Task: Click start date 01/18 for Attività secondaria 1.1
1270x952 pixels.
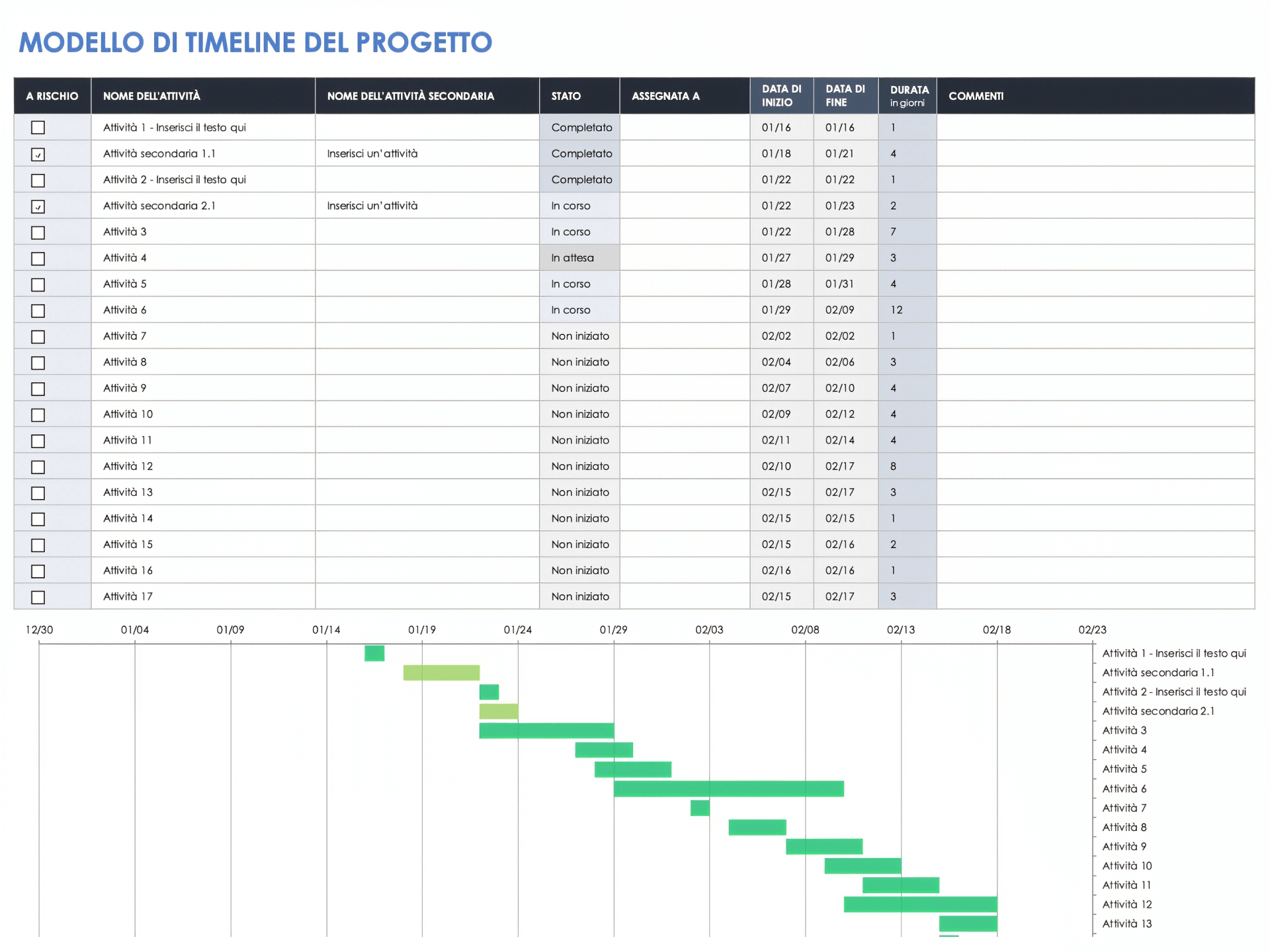Action: click(782, 153)
